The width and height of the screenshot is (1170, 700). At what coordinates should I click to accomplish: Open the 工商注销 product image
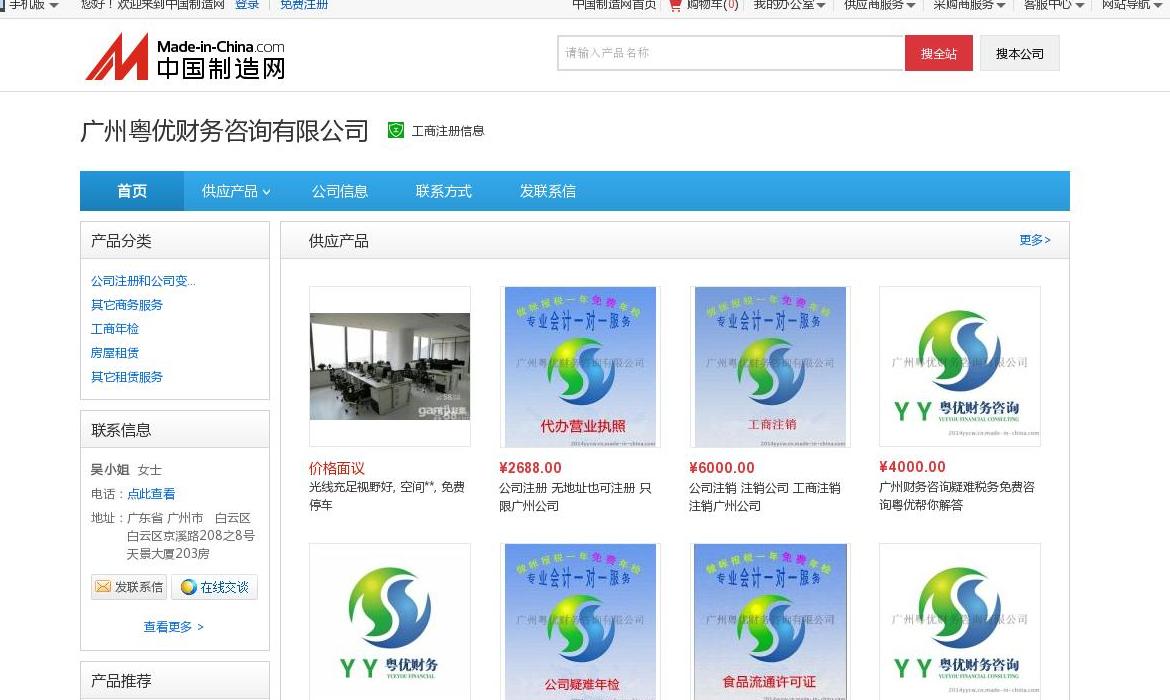click(770, 366)
